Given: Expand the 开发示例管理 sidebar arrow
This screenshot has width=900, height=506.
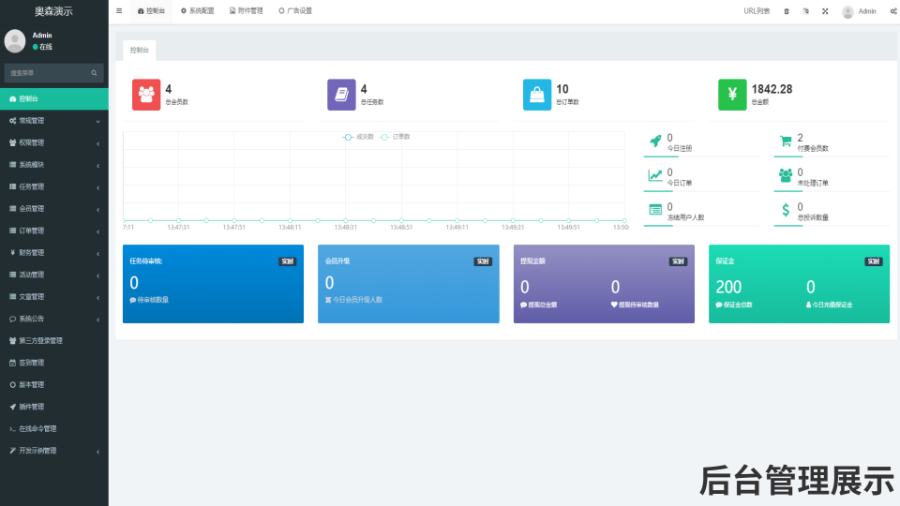Looking at the screenshot, I should coord(98,451).
